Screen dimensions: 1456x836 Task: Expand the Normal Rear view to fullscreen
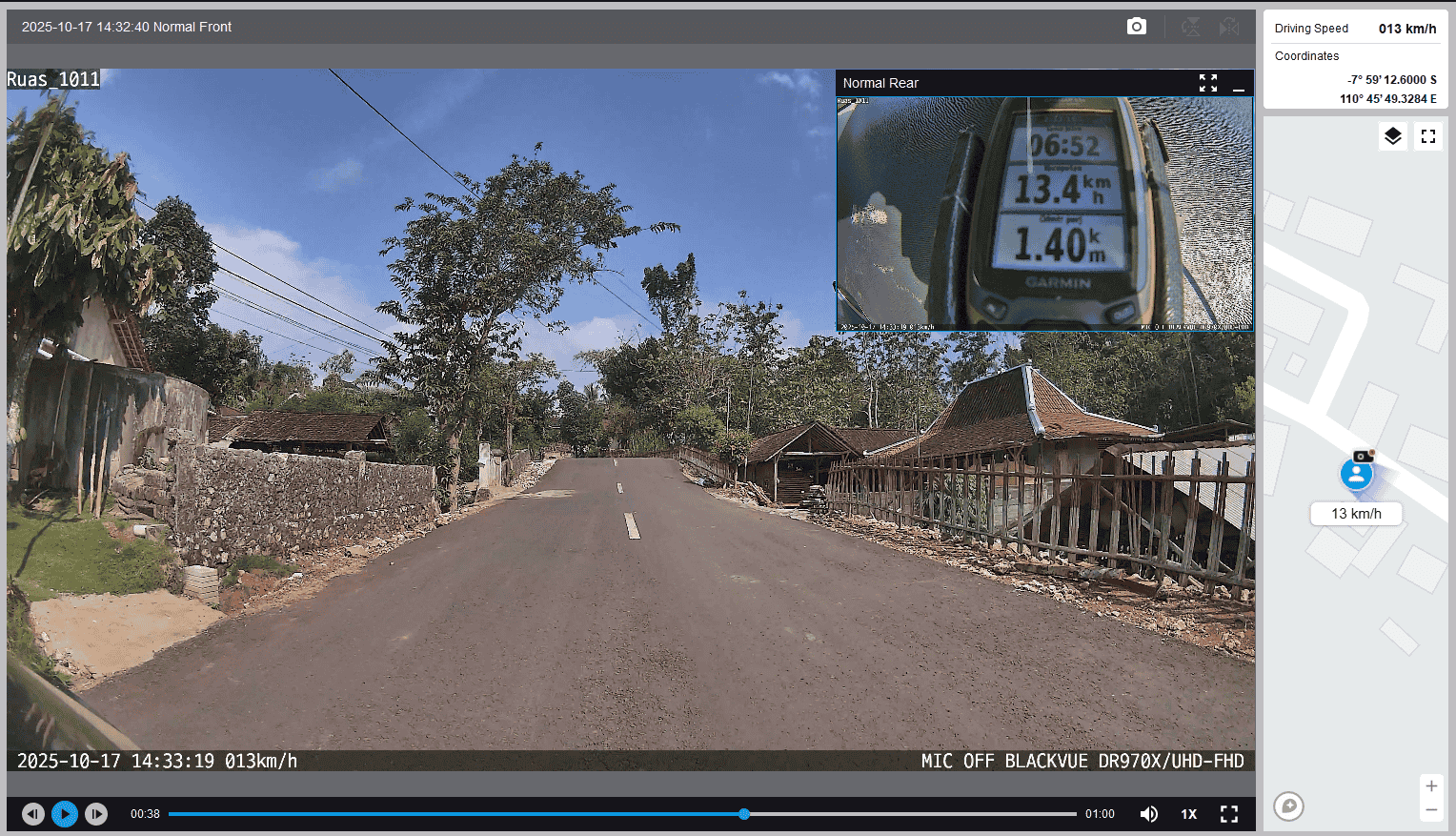1207,83
